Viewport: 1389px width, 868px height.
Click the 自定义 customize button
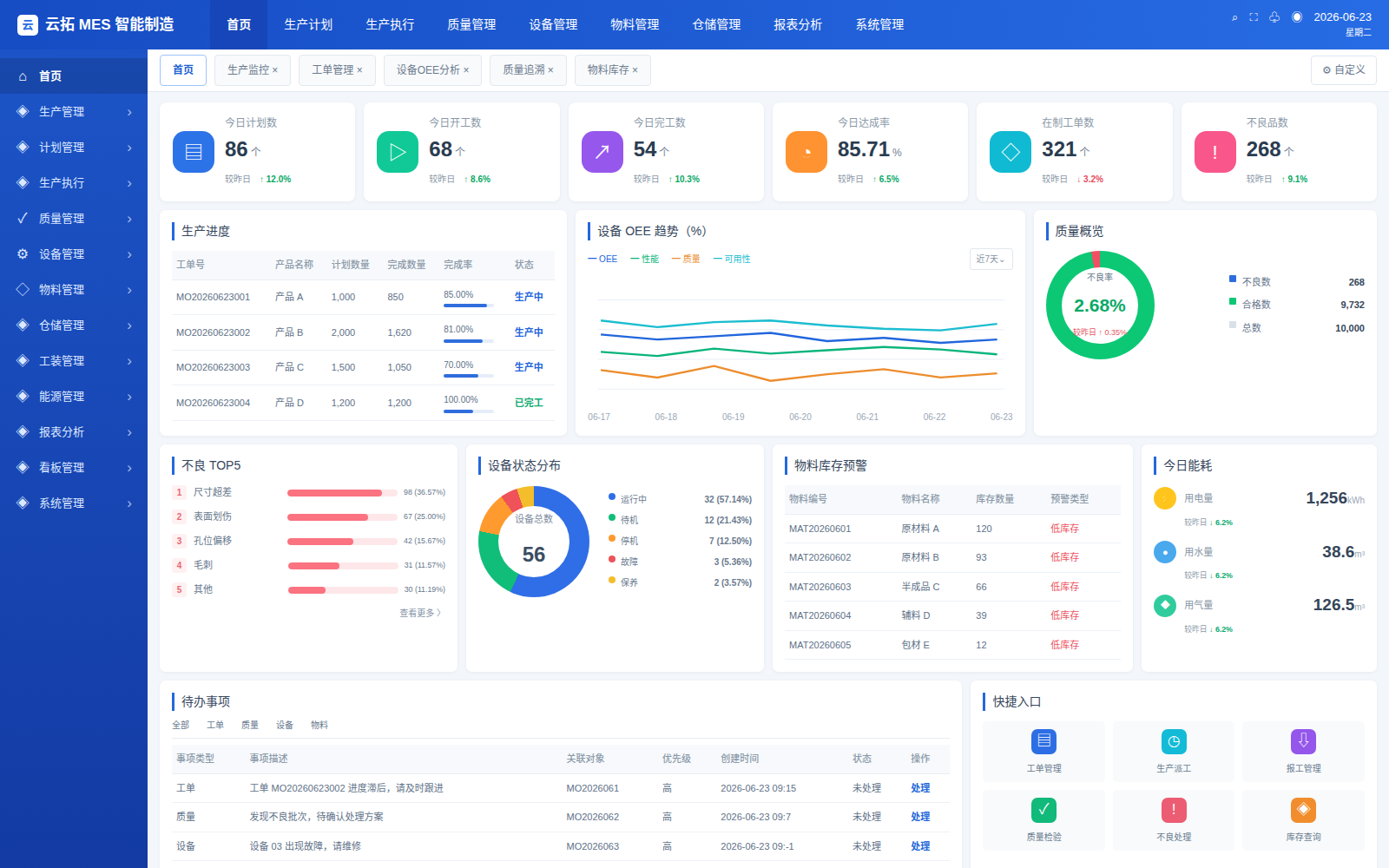point(1344,70)
